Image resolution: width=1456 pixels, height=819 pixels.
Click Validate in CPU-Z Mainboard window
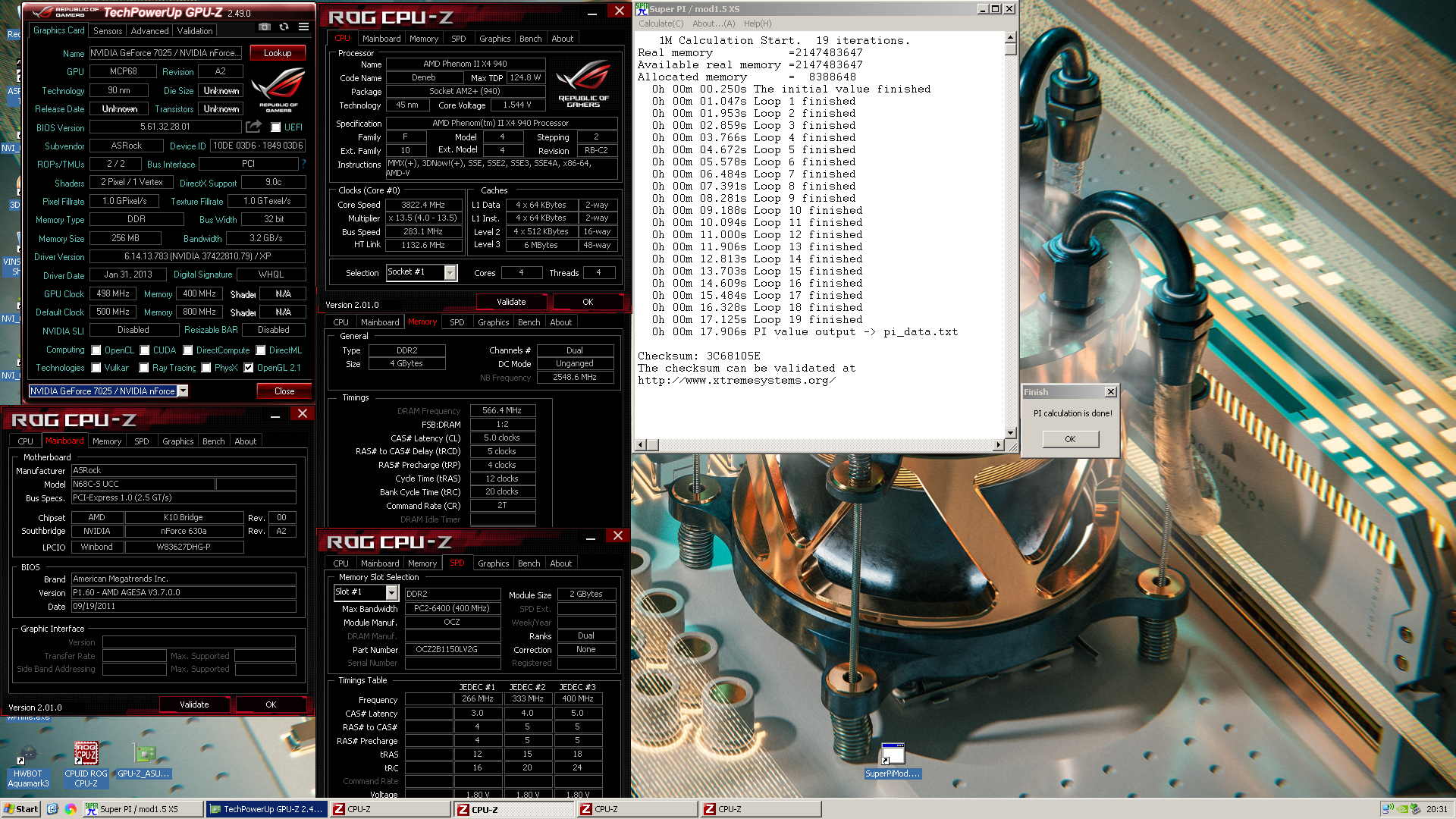[194, 704]
